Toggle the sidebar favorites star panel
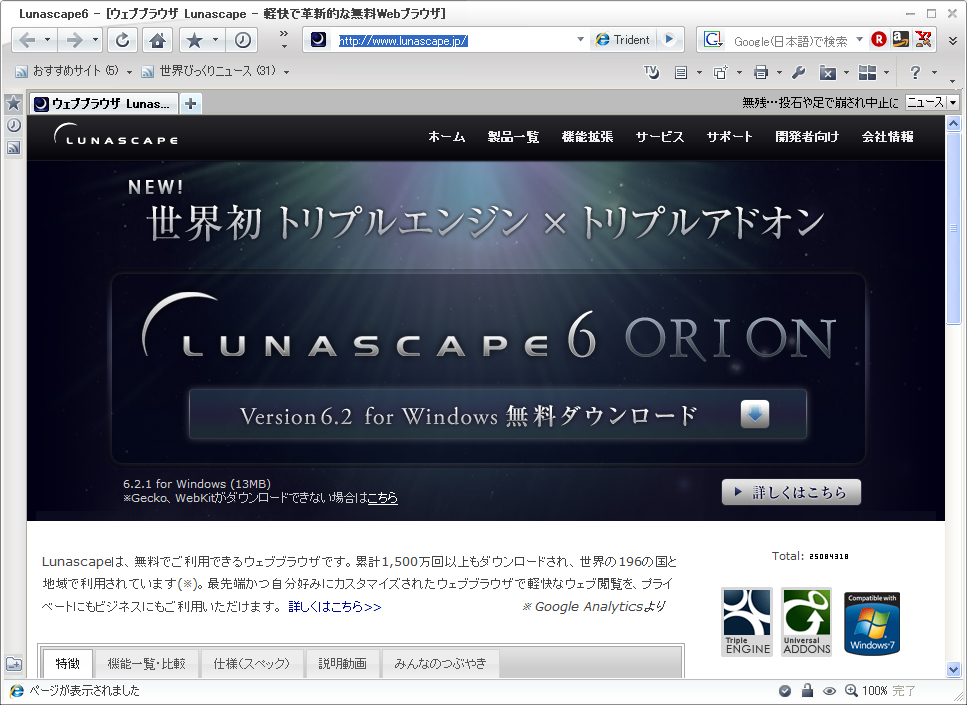Viewport: 967px width, 705px height. click(x=14, y=103)
